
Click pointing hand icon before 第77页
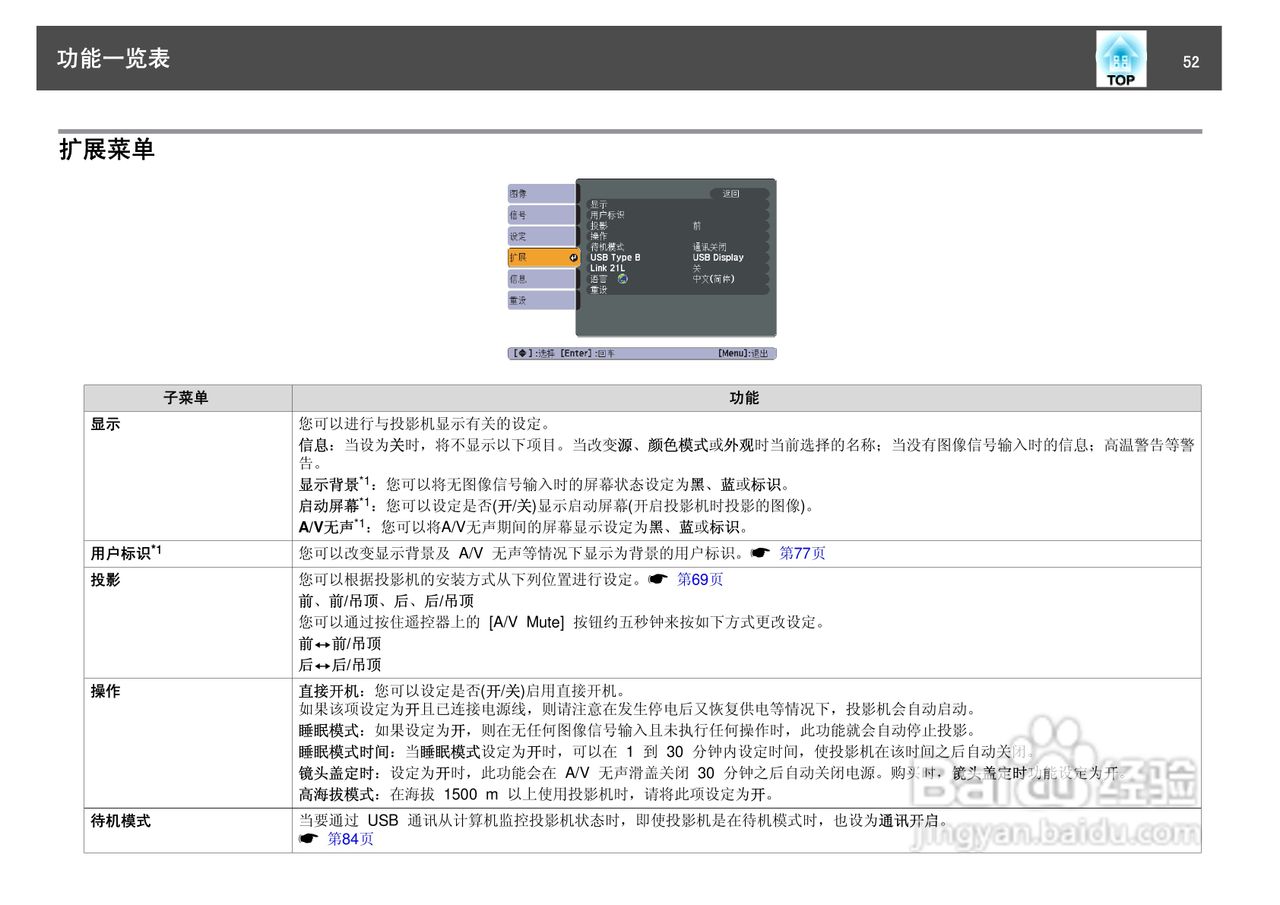tap(760, 553)
